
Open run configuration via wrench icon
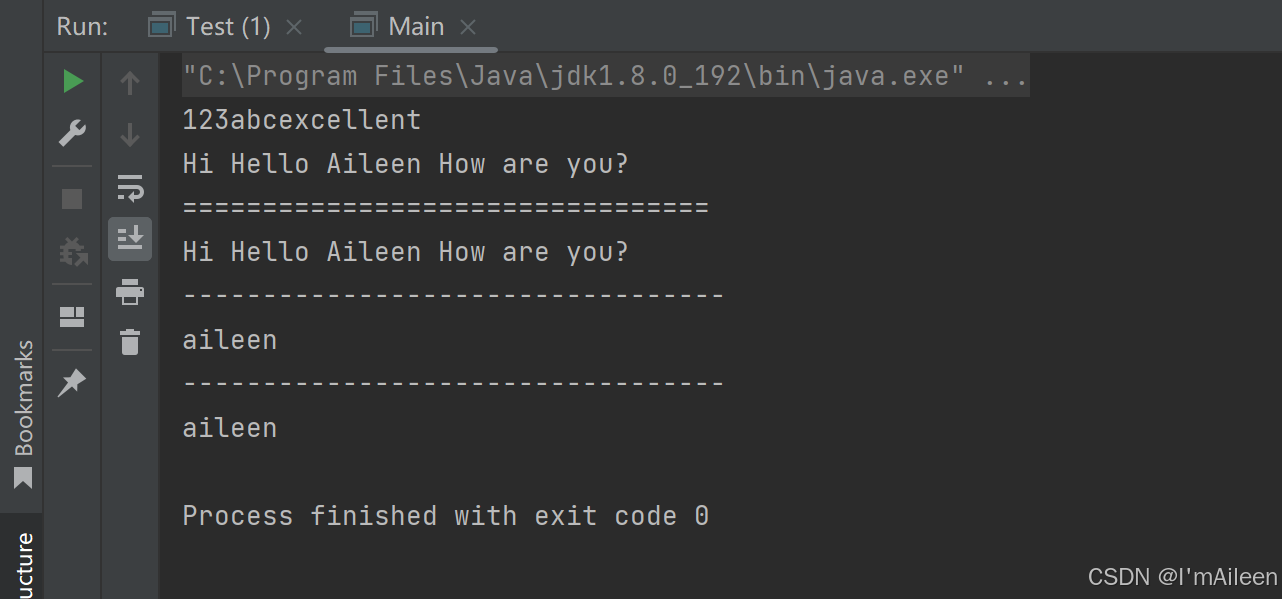pos(73,132)
